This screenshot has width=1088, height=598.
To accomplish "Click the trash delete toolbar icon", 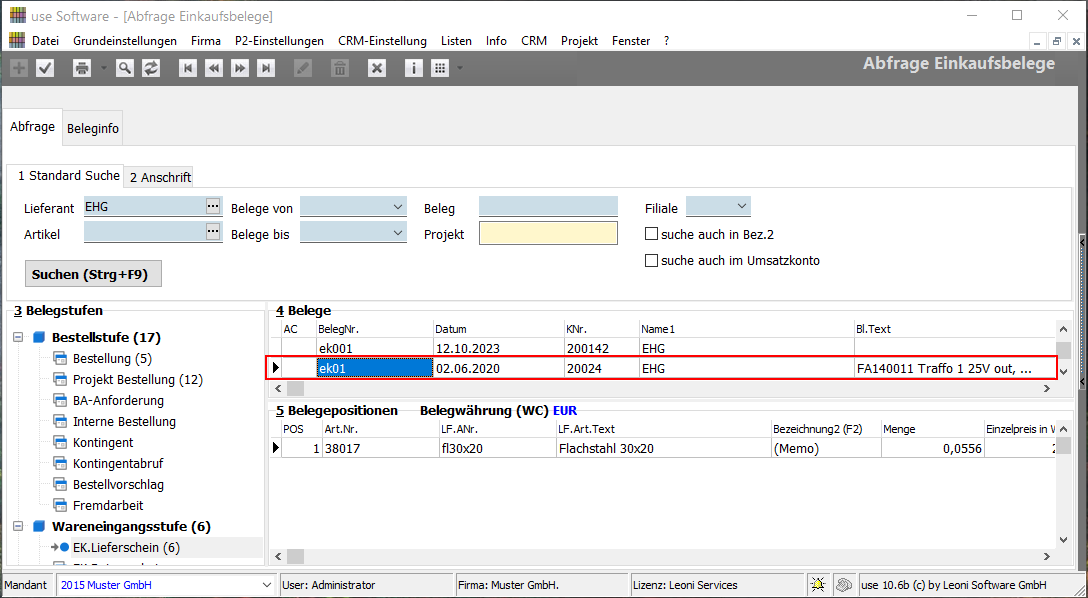I will point(339,68).
